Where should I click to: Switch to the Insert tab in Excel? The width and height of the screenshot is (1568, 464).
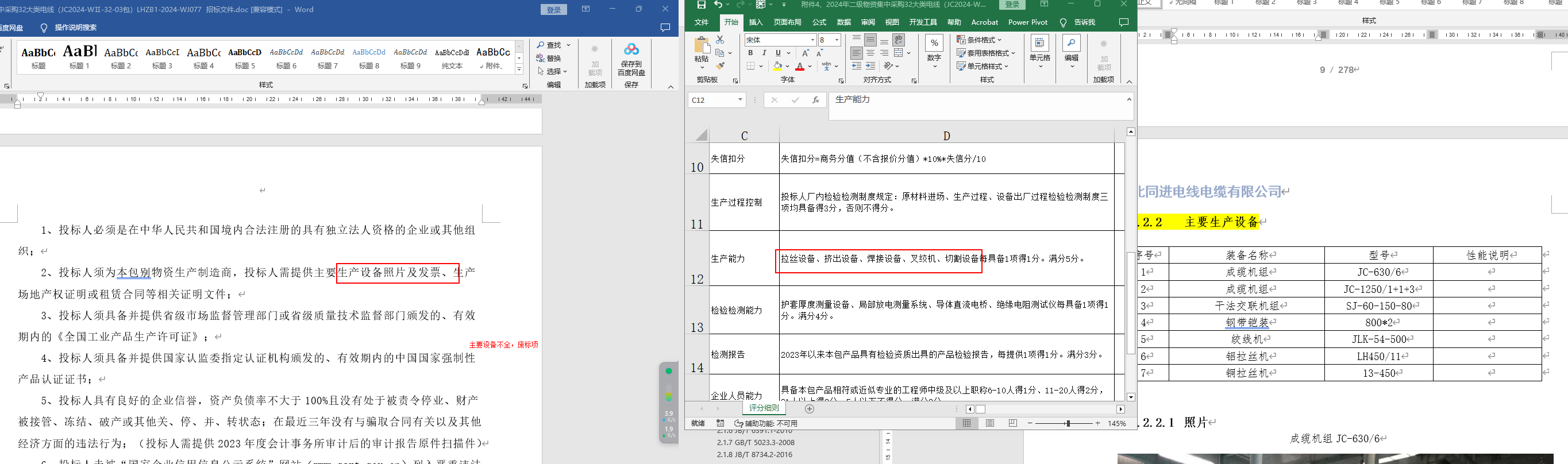click(756, 22)
